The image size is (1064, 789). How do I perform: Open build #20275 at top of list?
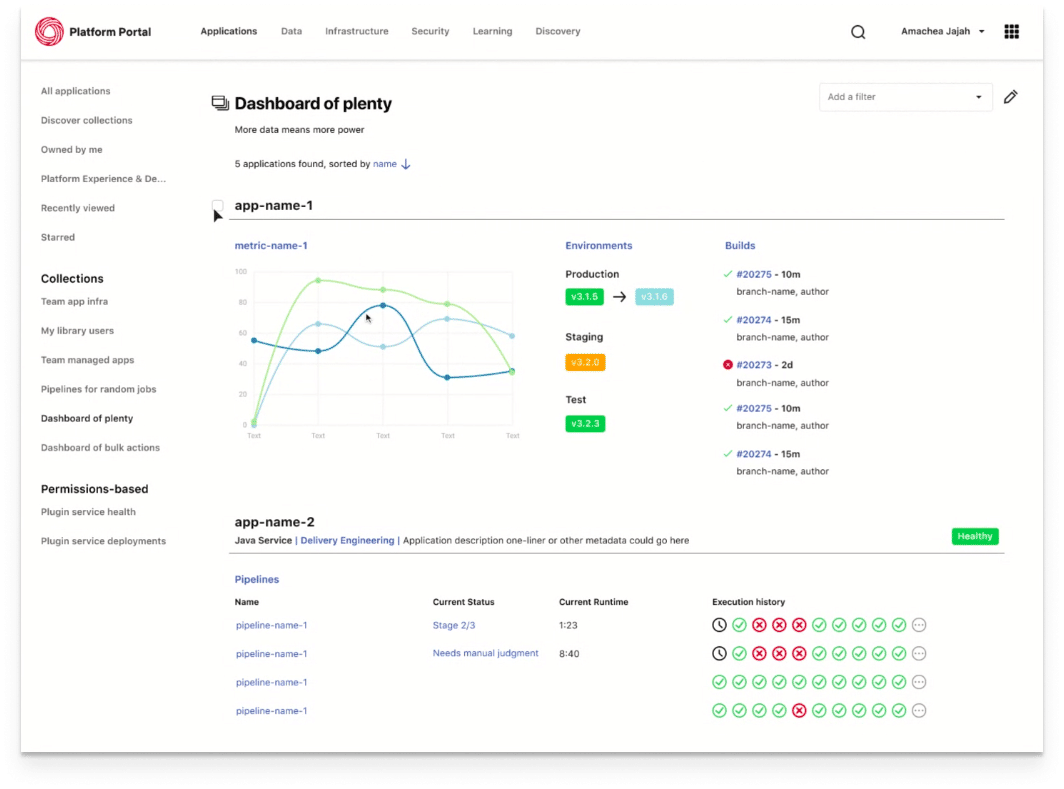754,274
